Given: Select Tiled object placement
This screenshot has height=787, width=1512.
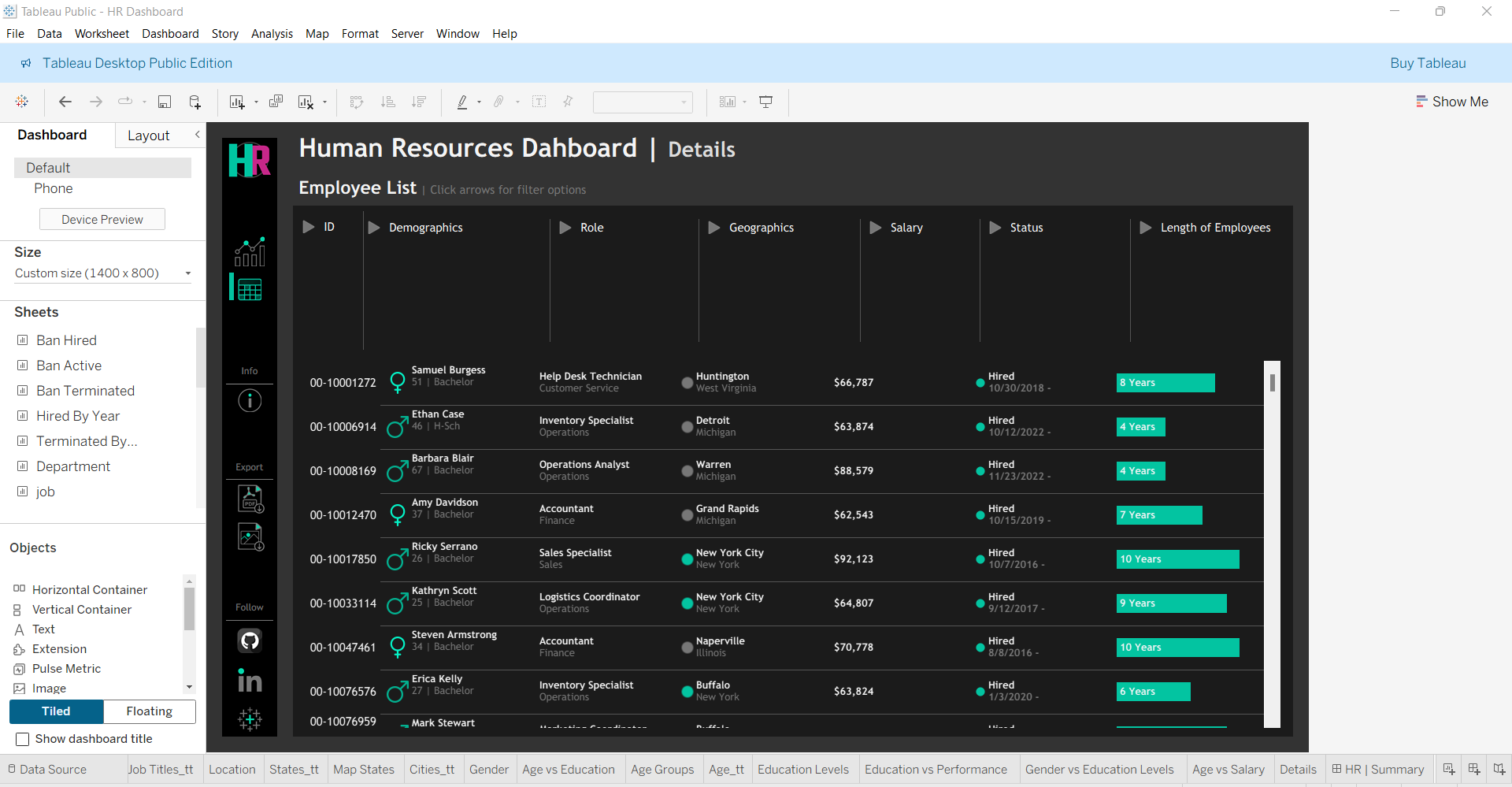Looking at the screenshot, I should 56,711.
